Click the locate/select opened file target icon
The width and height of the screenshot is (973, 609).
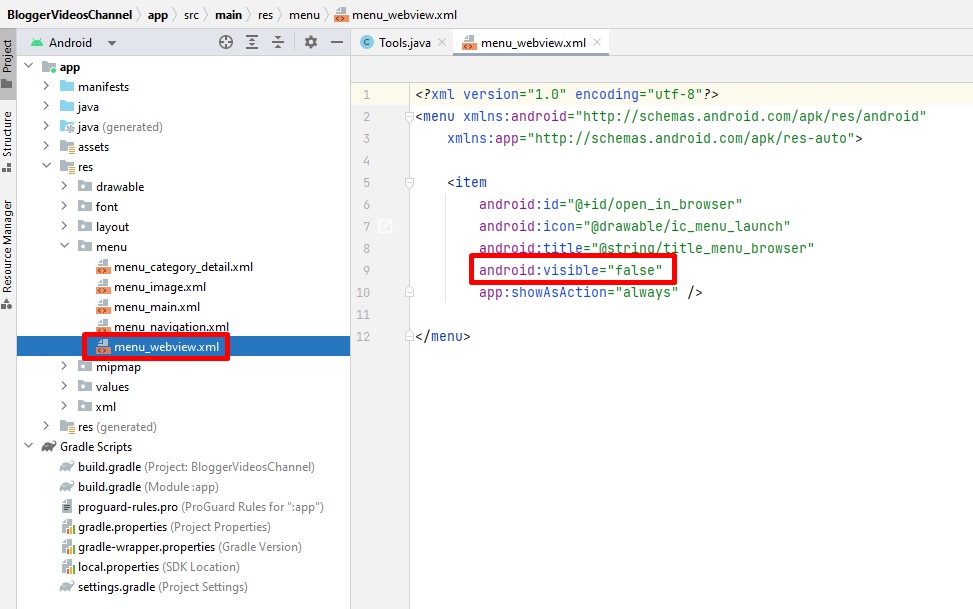click(226, 42)
